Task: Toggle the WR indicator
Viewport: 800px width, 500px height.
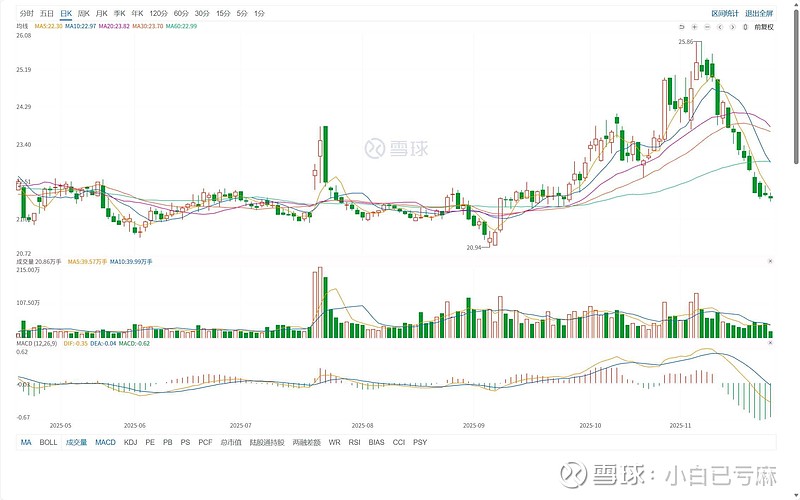Action: tap(334, 442)
